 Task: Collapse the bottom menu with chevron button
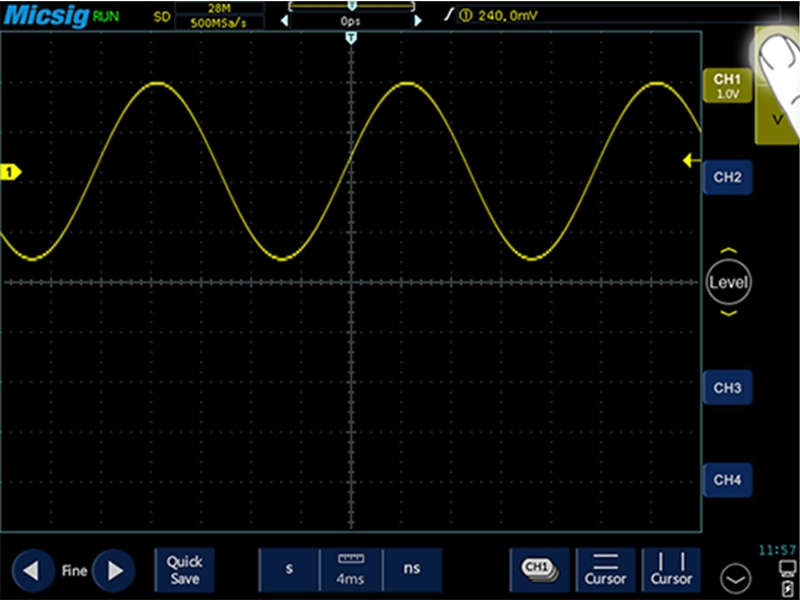pyautogui.click(x=735, y=577)
